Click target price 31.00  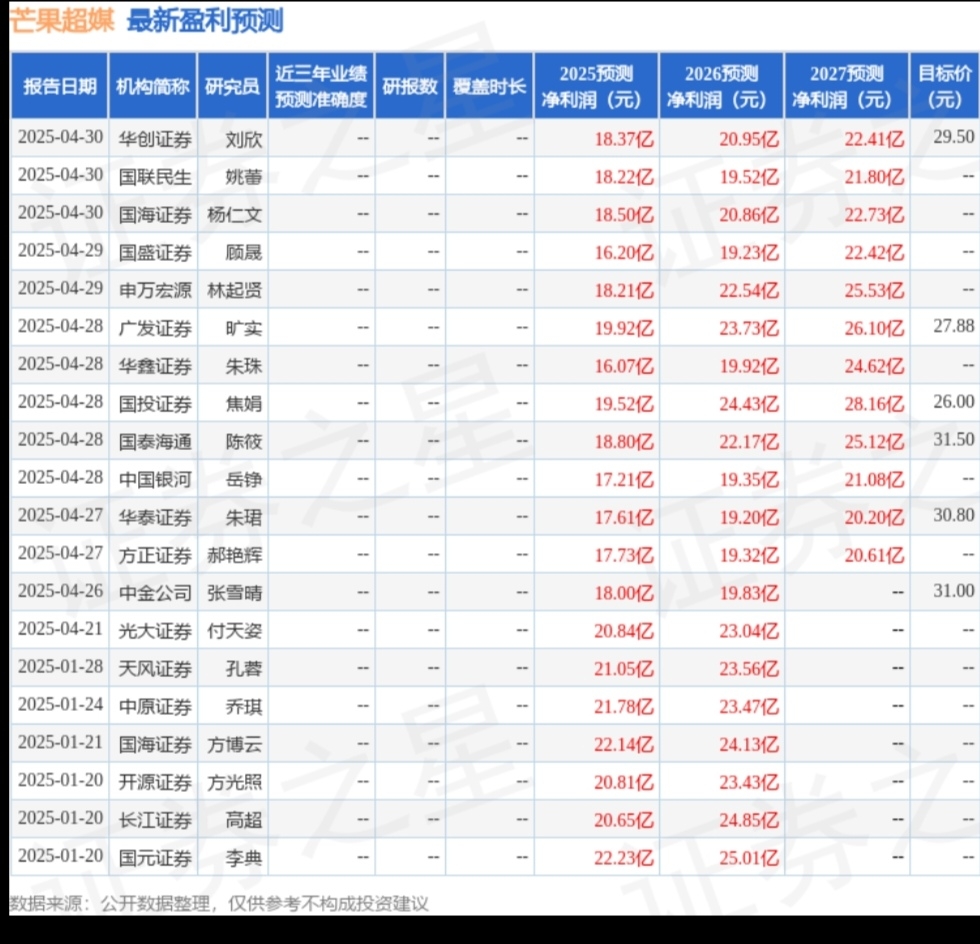pyautogui.click(x=954, y=590)
